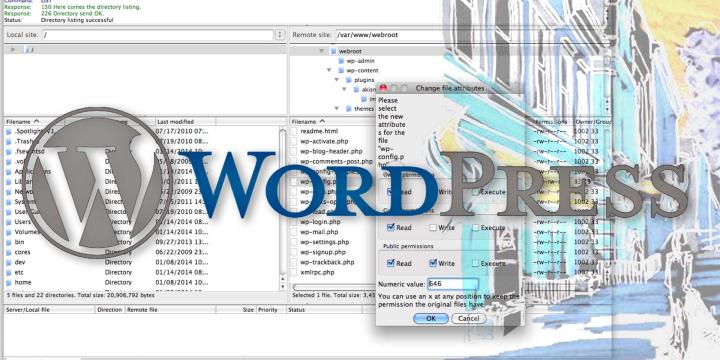
Task: Select the wp-admin folder icon
Action: click(x=341, y=61)
